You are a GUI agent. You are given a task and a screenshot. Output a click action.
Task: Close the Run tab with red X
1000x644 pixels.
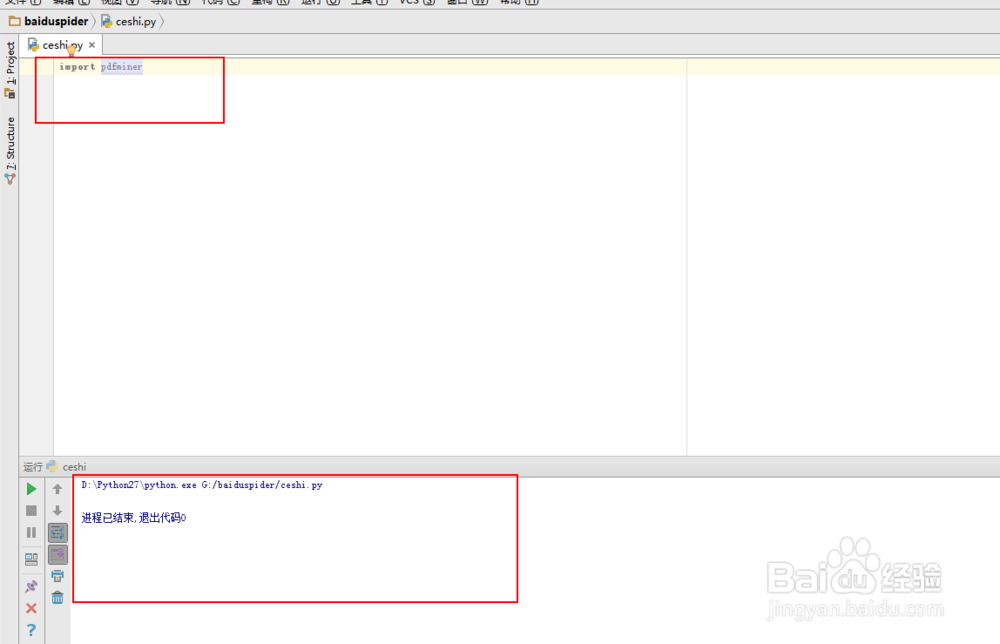click(x=31, y=608)
